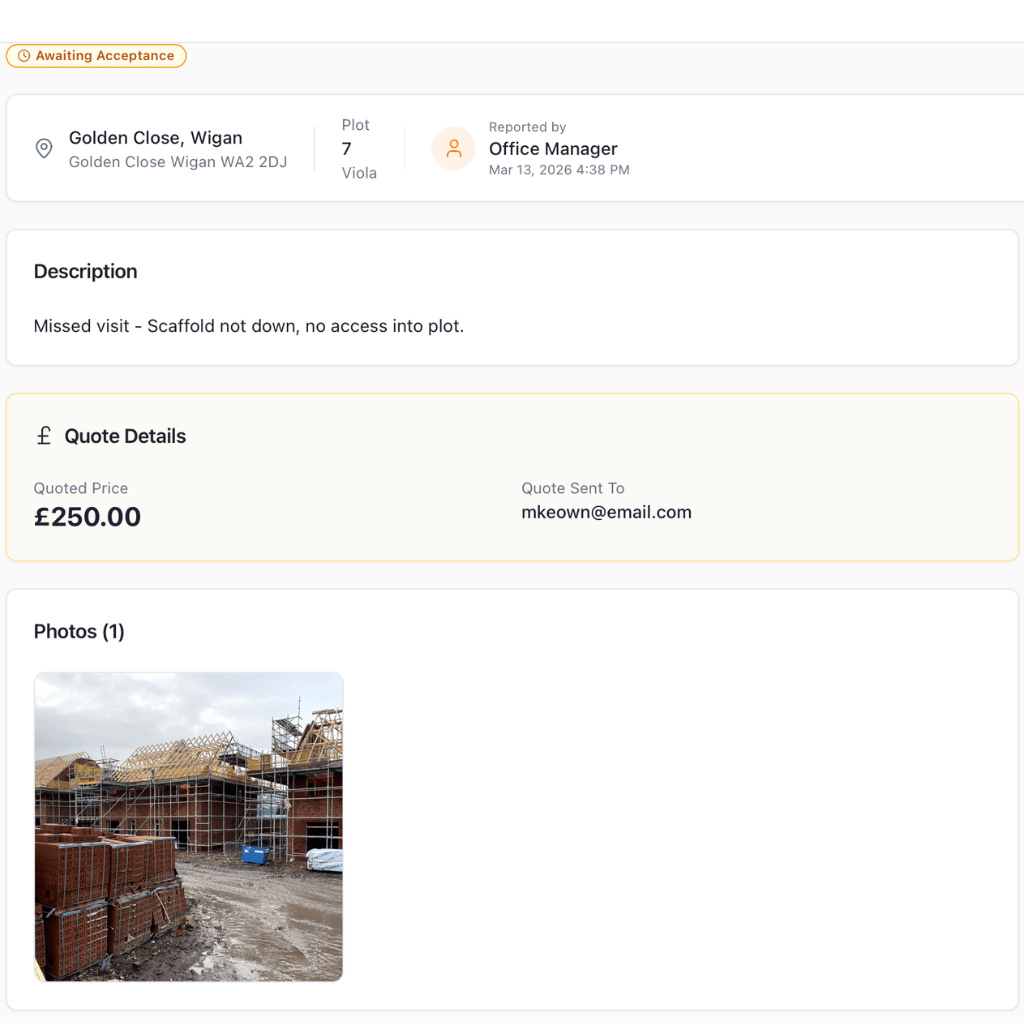1024x1024 pixels.
Task: Click the plot number 7
Action: (347, 149)
